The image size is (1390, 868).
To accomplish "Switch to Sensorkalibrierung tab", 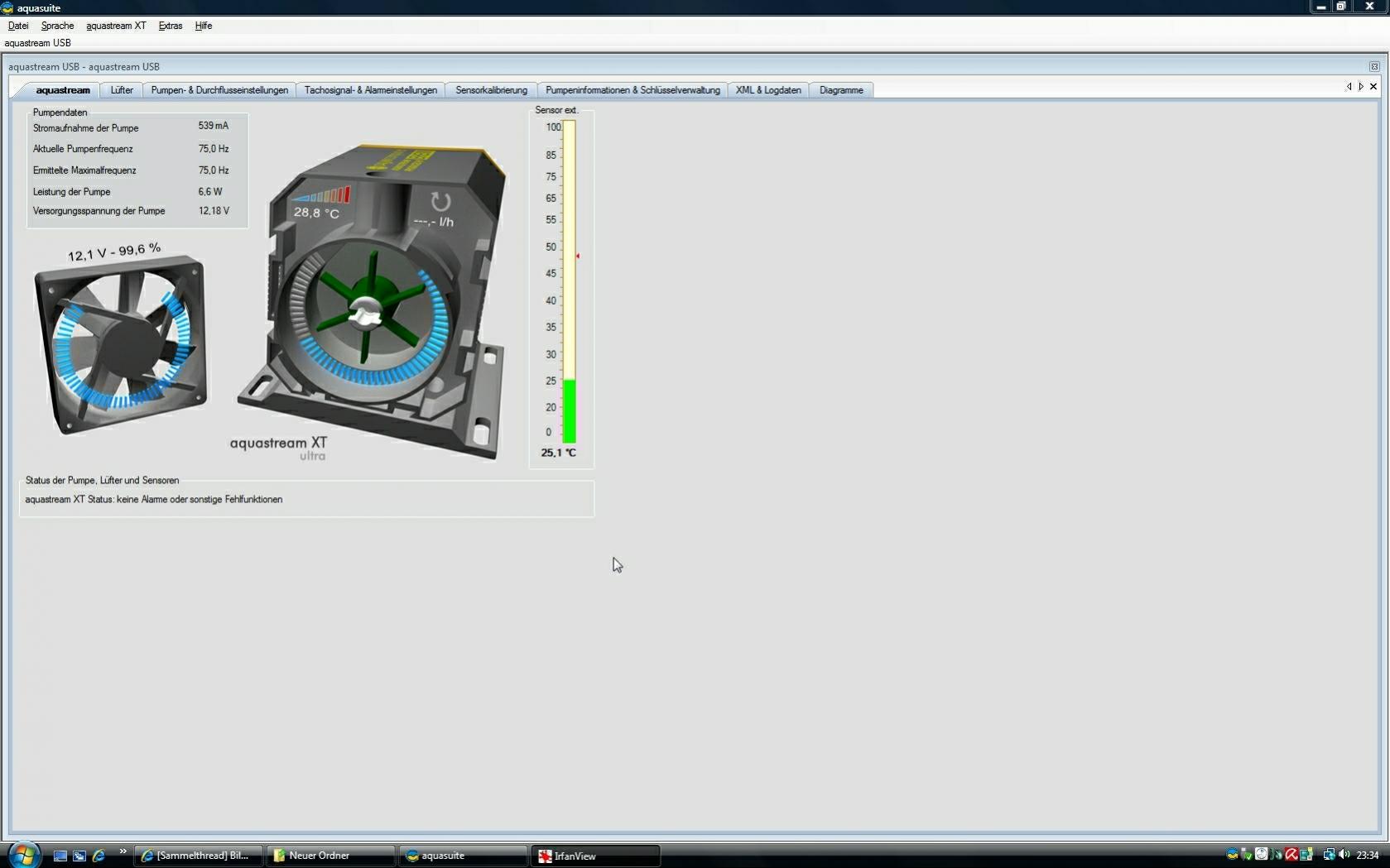I will (491, 90).
